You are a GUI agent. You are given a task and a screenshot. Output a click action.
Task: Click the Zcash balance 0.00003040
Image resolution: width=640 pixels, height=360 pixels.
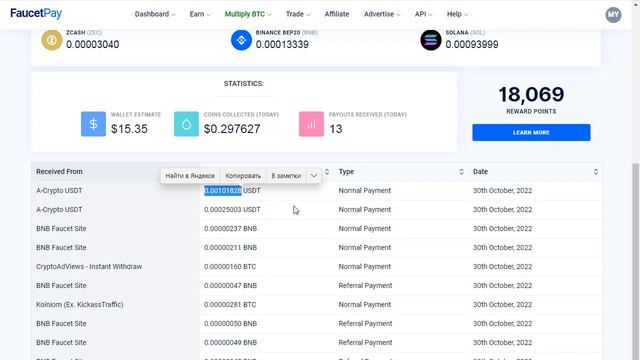[x=93, y=44]
